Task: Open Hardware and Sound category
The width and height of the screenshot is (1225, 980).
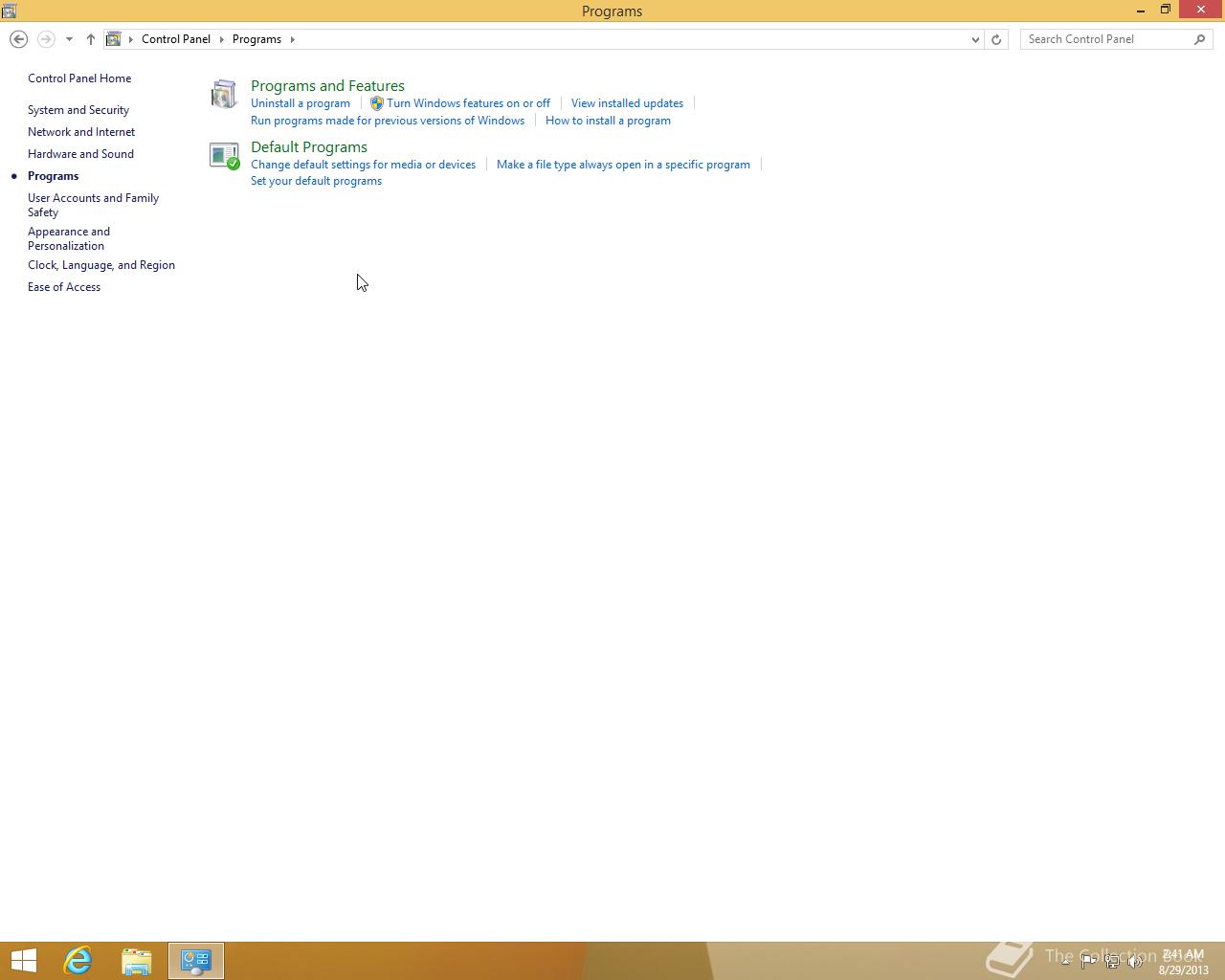Action: click(x=80, y=154)
